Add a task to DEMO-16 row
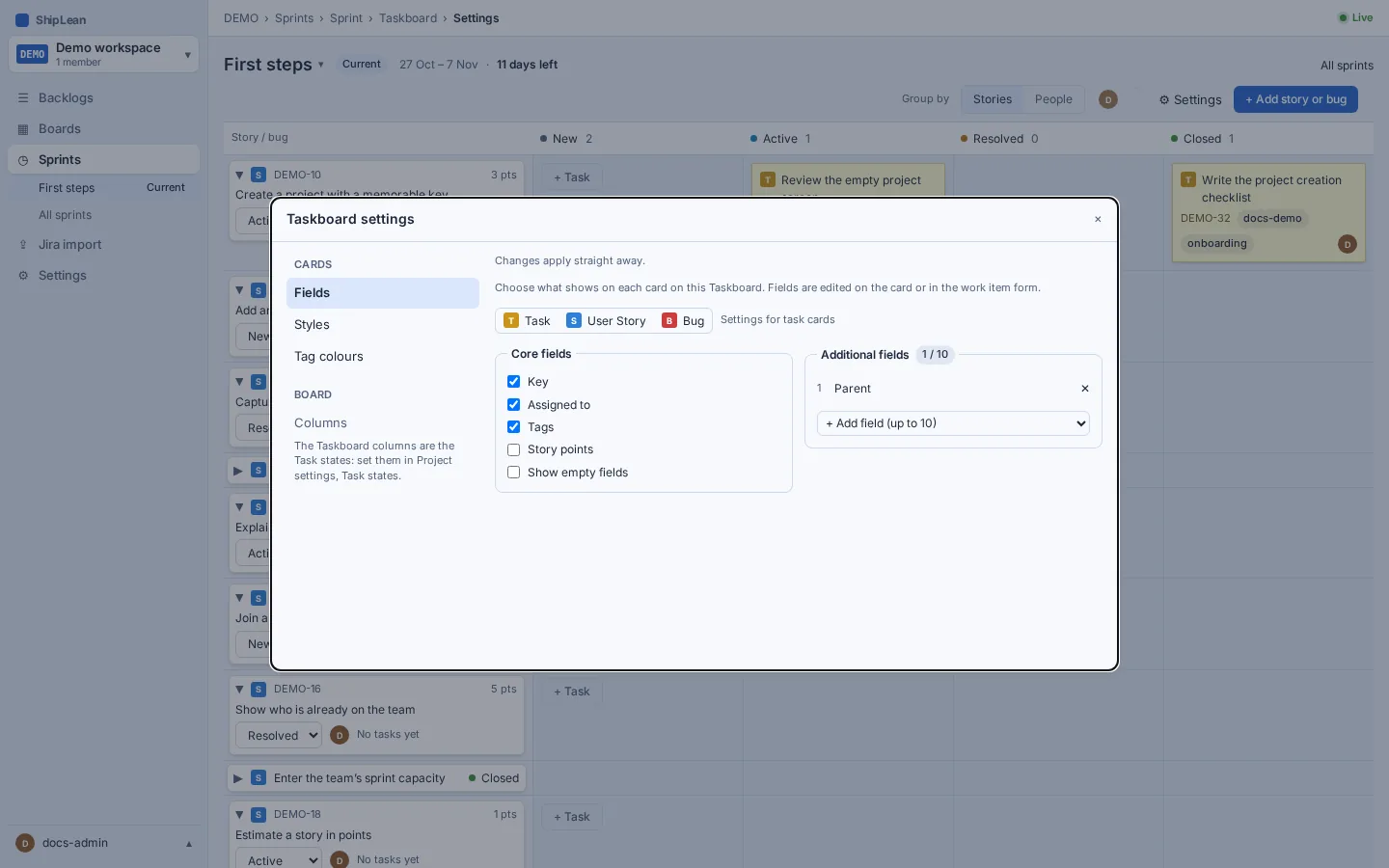 pos(572,692)
